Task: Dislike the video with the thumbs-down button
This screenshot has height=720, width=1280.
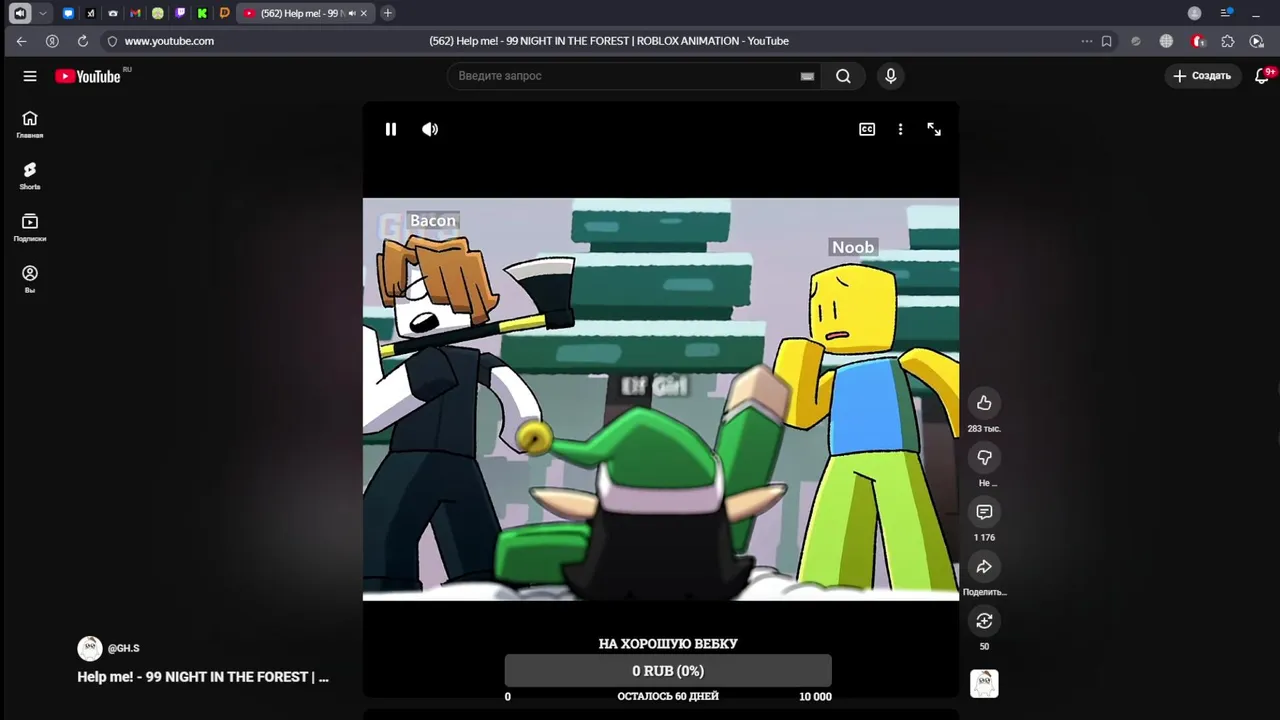Action: (984, 457)
